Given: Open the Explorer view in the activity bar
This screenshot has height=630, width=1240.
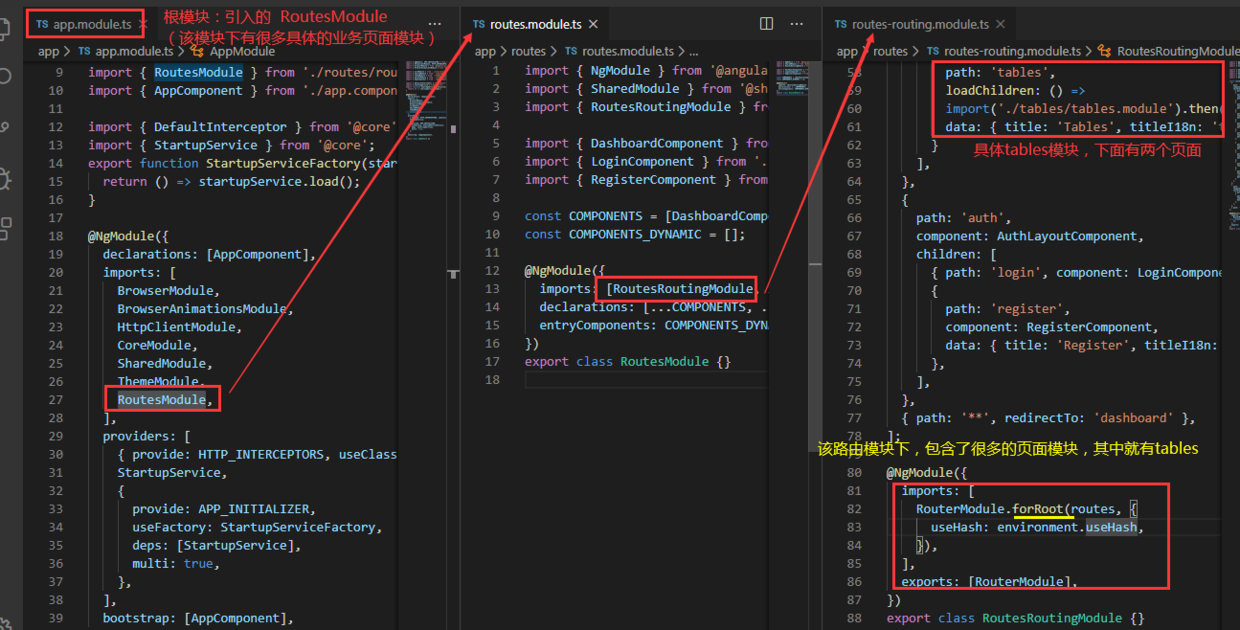Looking at the screenshot, I should pyautogui.click(x=5, y=30).
